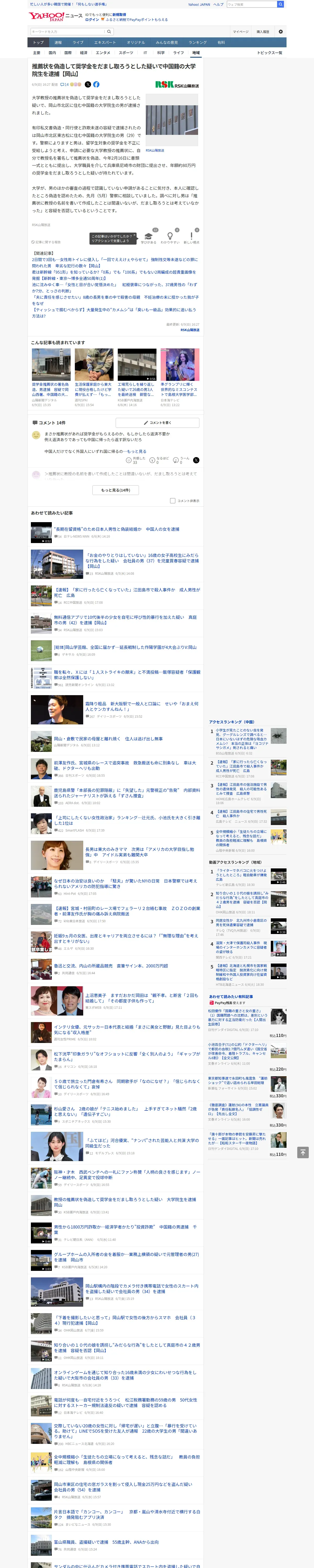Image resolution: width=314 pixels, height=1568 pixels.
Task: Click the RSK山陽放送 logo near headline
Action: (177, 85)
